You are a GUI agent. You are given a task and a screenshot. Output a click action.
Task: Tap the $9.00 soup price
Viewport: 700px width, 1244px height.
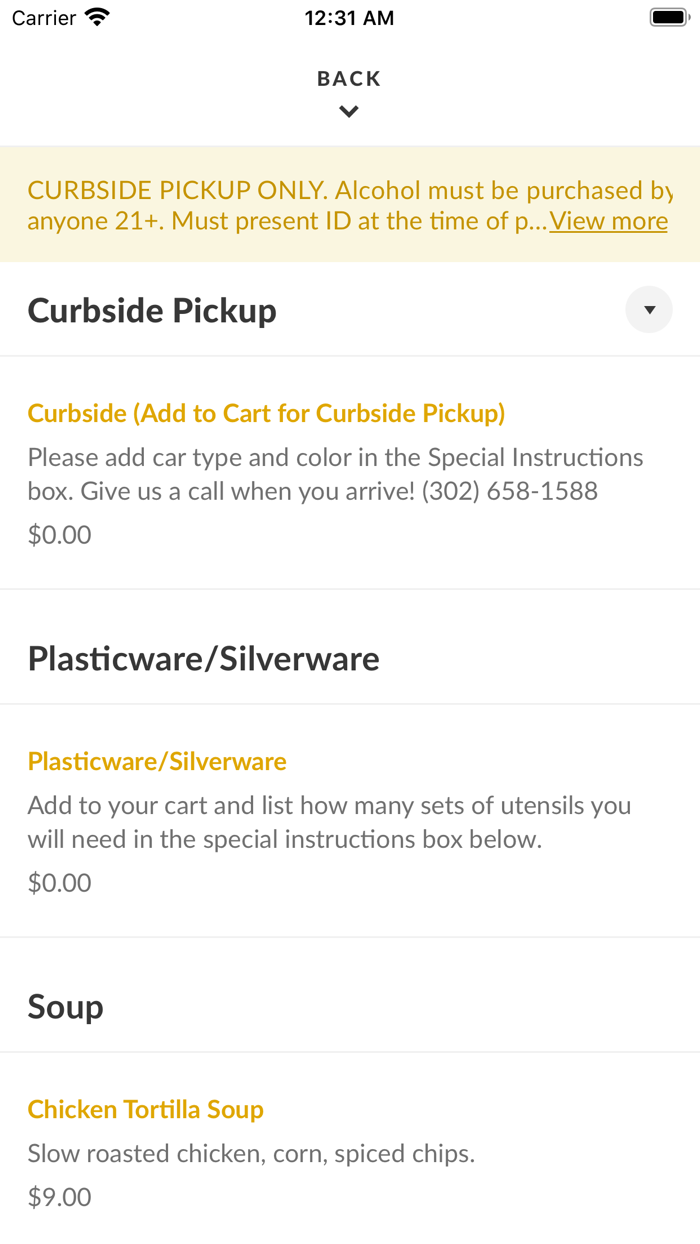(59, 1197)
